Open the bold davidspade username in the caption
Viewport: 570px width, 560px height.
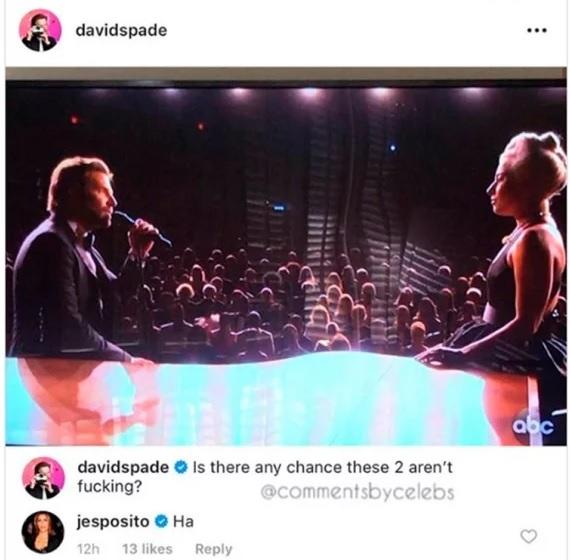[123, 467]
